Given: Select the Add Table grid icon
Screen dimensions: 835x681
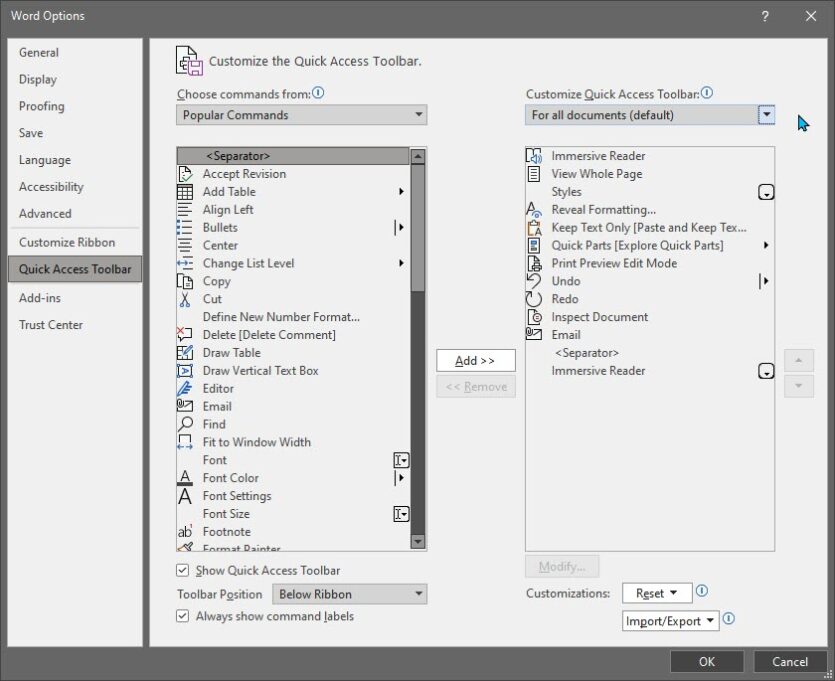Looking at the screenshot, I should pos(185,192).
